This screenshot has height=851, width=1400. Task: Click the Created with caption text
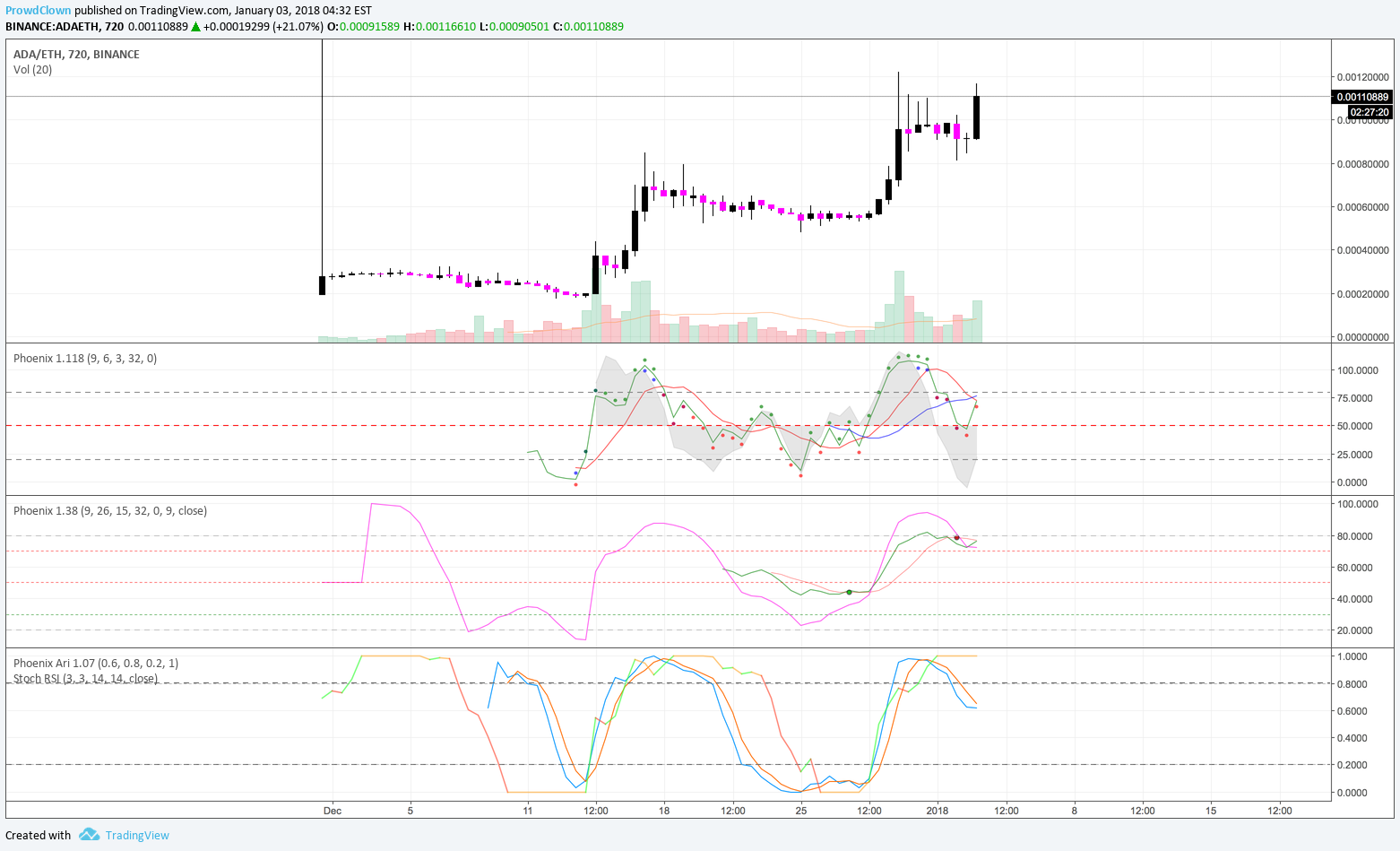click(x=38, y=835)
